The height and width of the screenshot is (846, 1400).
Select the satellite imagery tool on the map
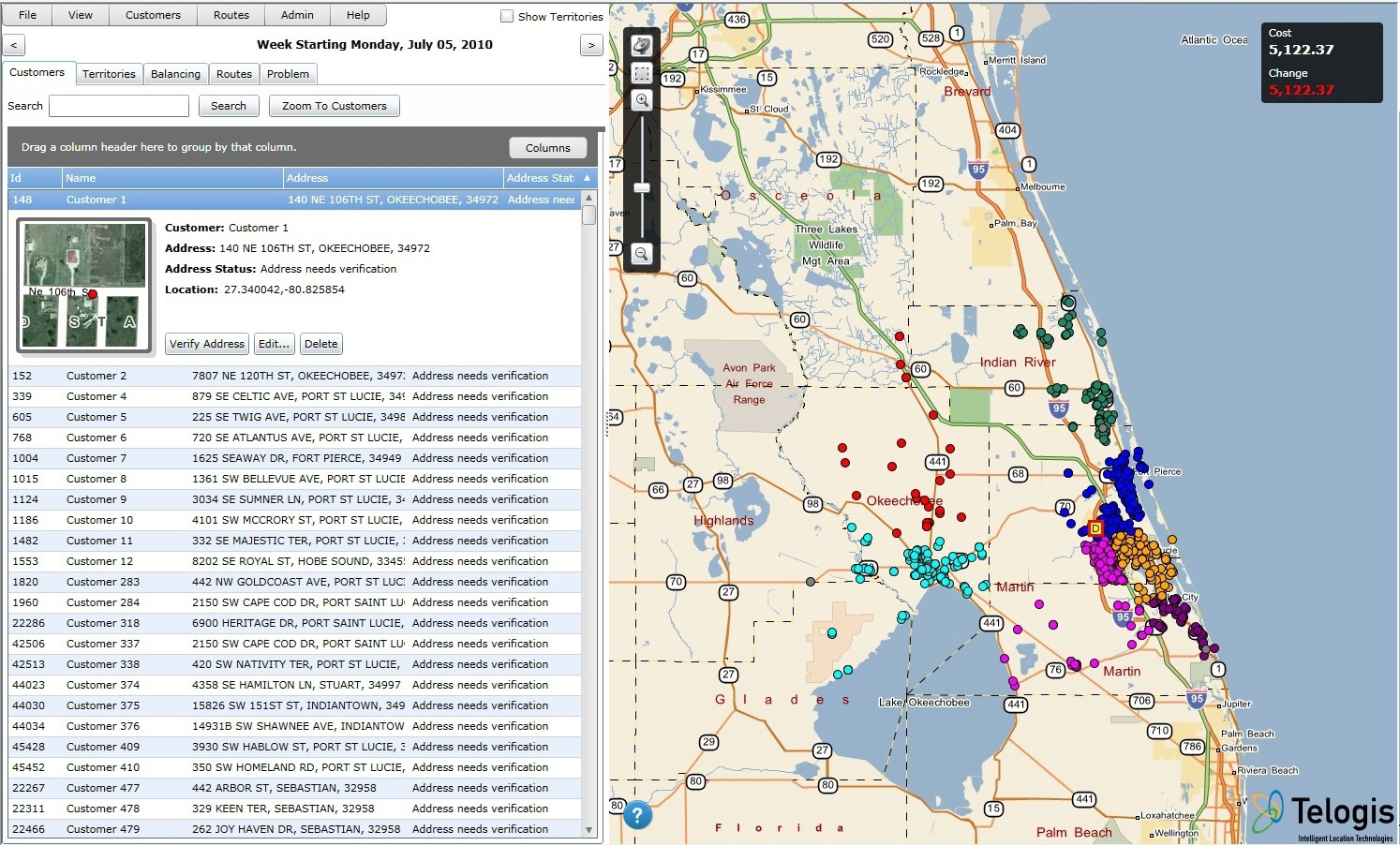pyautogui.click(x=642, y=45)
